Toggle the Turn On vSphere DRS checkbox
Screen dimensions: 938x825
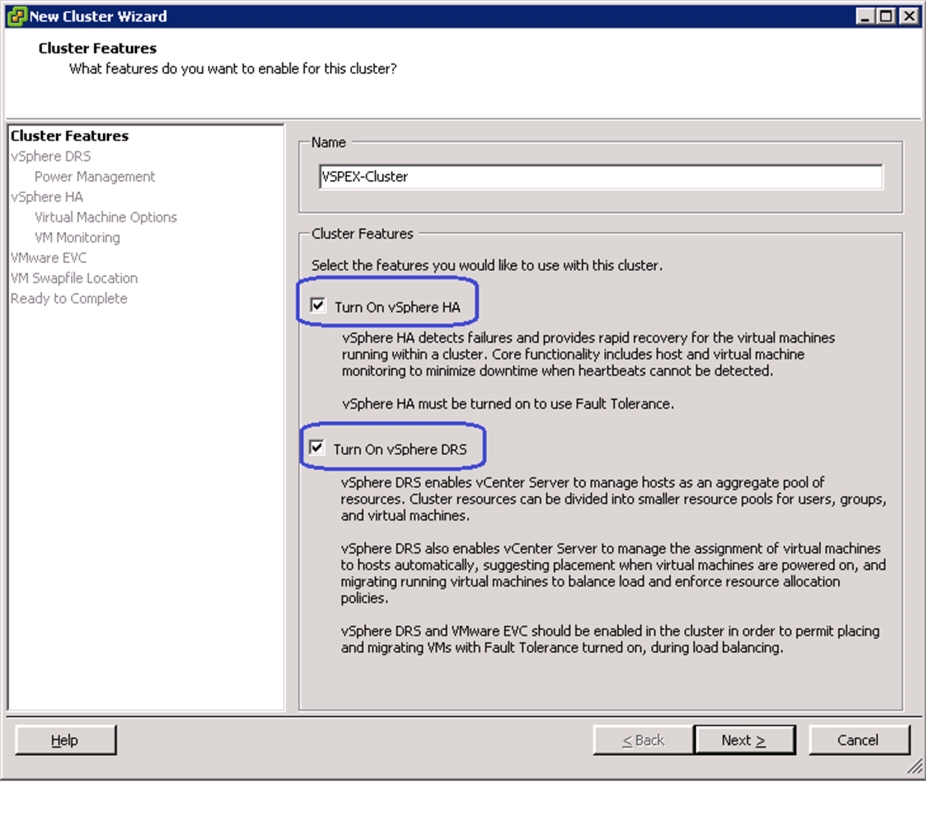pos(316,447)
